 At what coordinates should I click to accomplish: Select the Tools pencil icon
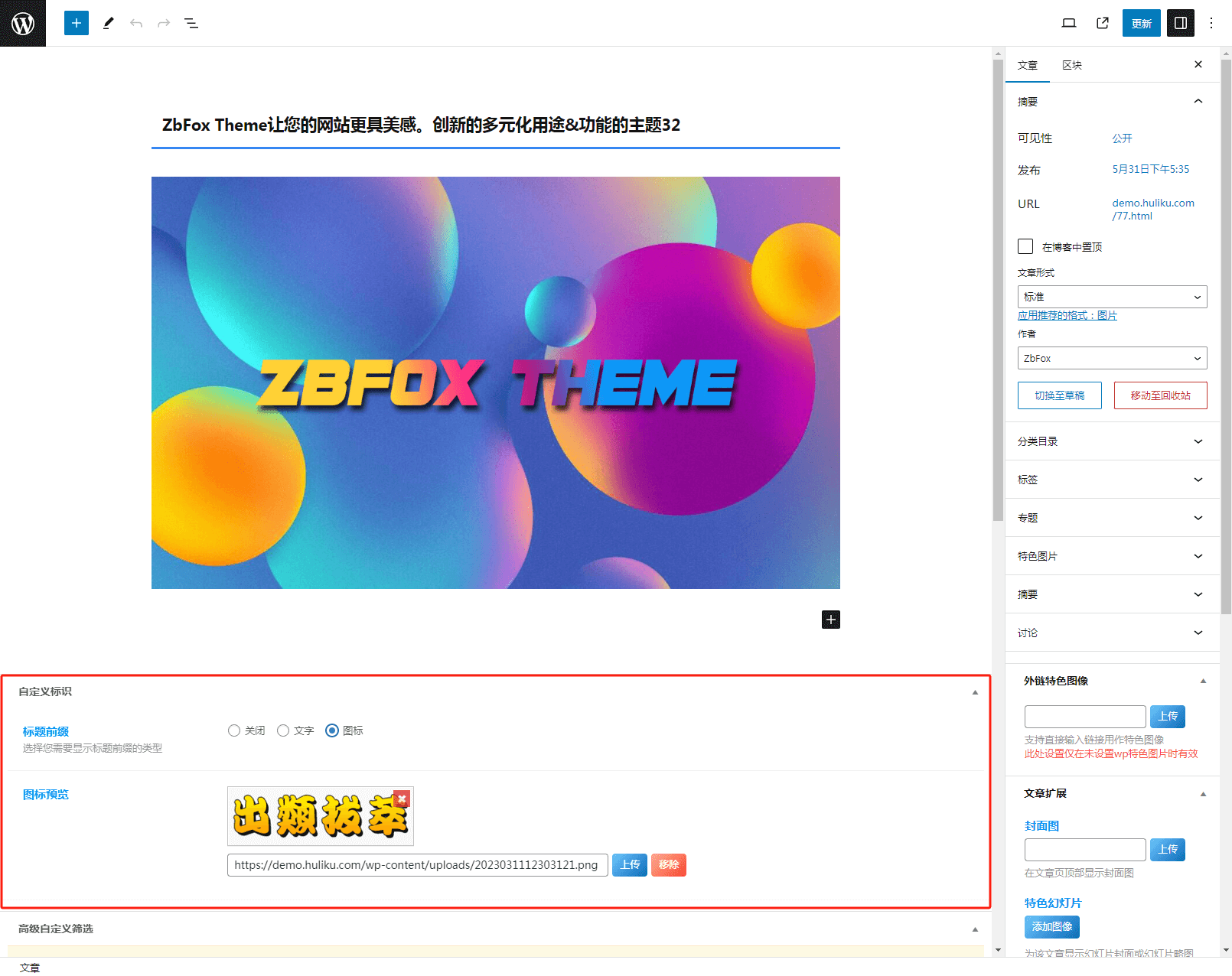point(108,23)
